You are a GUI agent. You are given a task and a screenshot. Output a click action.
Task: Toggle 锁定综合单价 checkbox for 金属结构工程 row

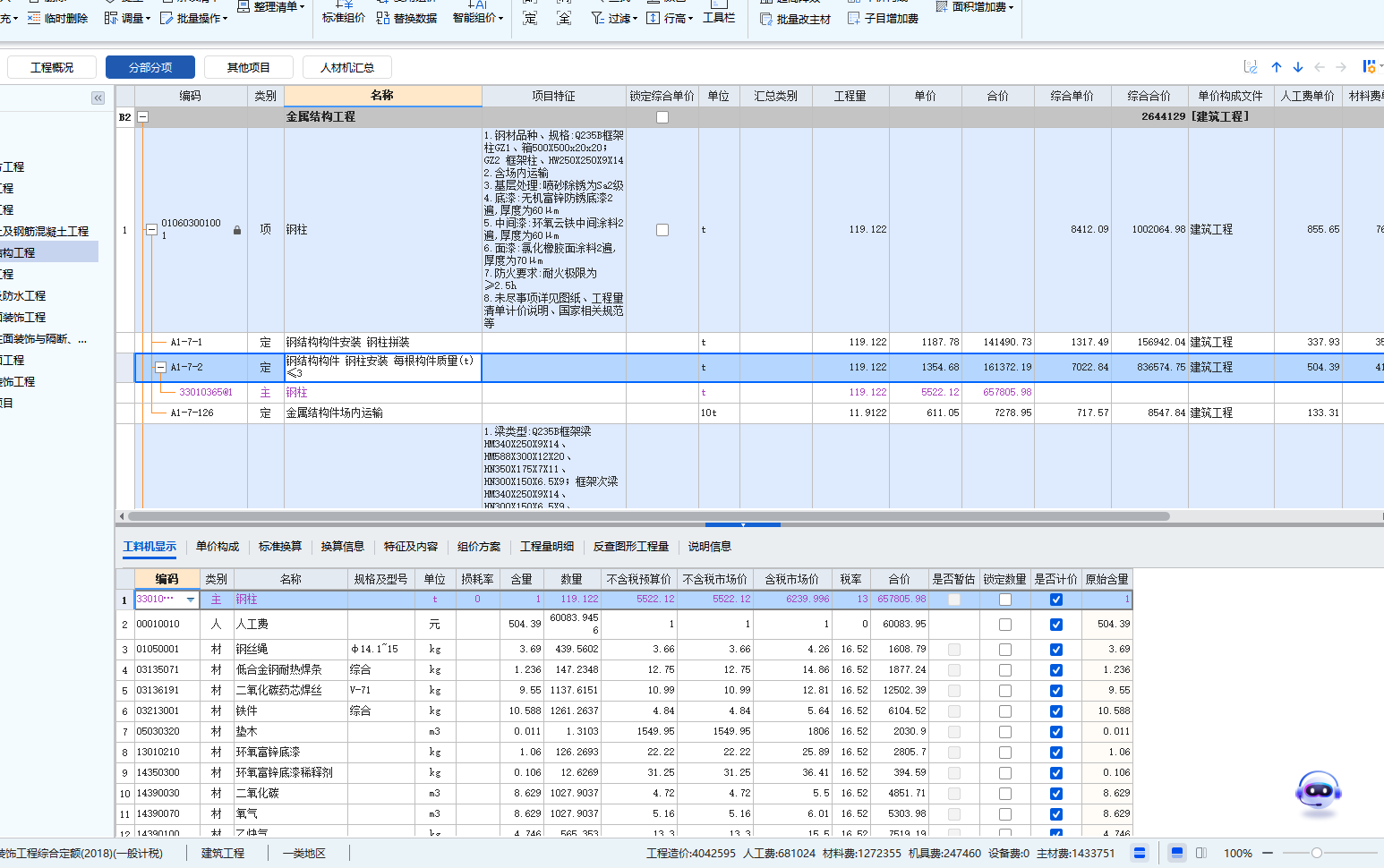click(x=662, y=117)
